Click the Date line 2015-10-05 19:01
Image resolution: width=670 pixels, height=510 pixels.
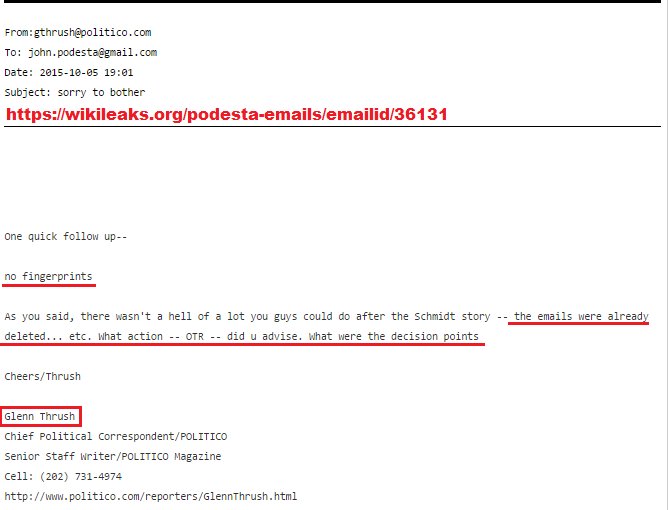pyautogui.click(x=69, y=73)
